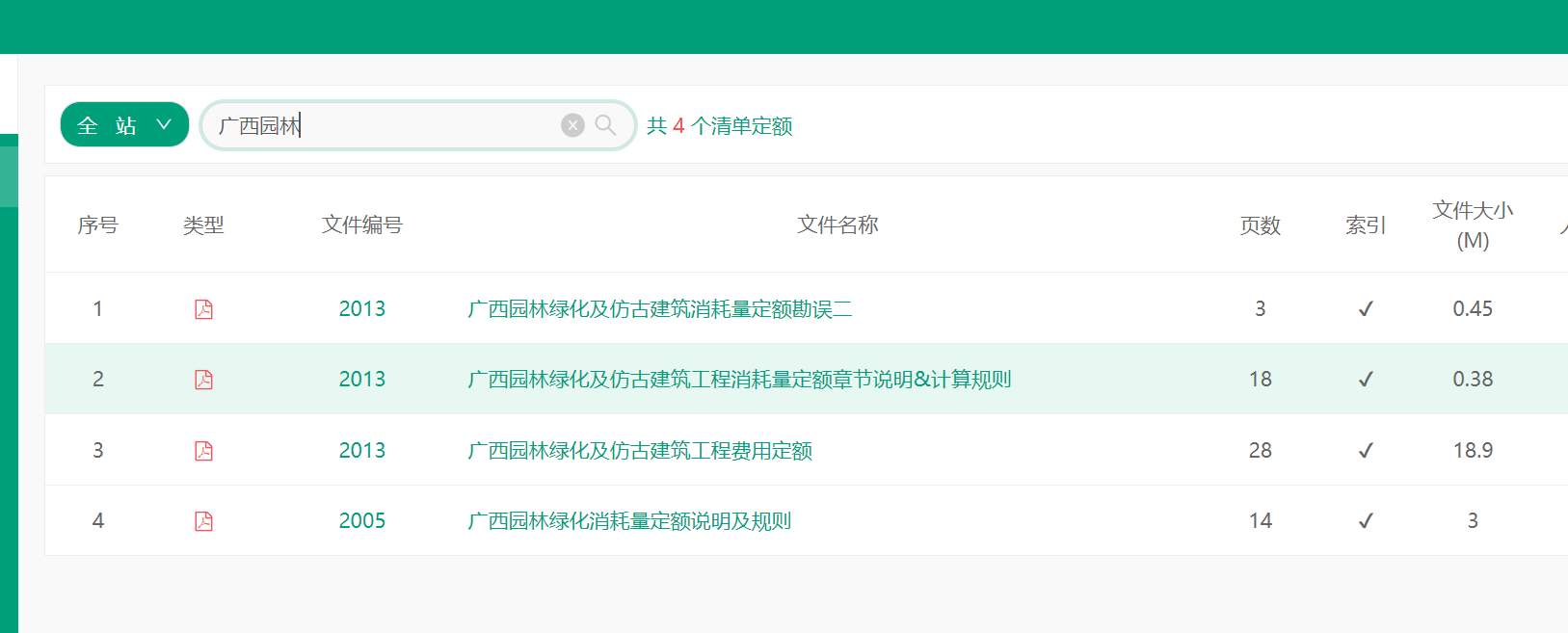Click page count 14 in row 4
The image size is (1568, 633).
tap(1261, 521)
